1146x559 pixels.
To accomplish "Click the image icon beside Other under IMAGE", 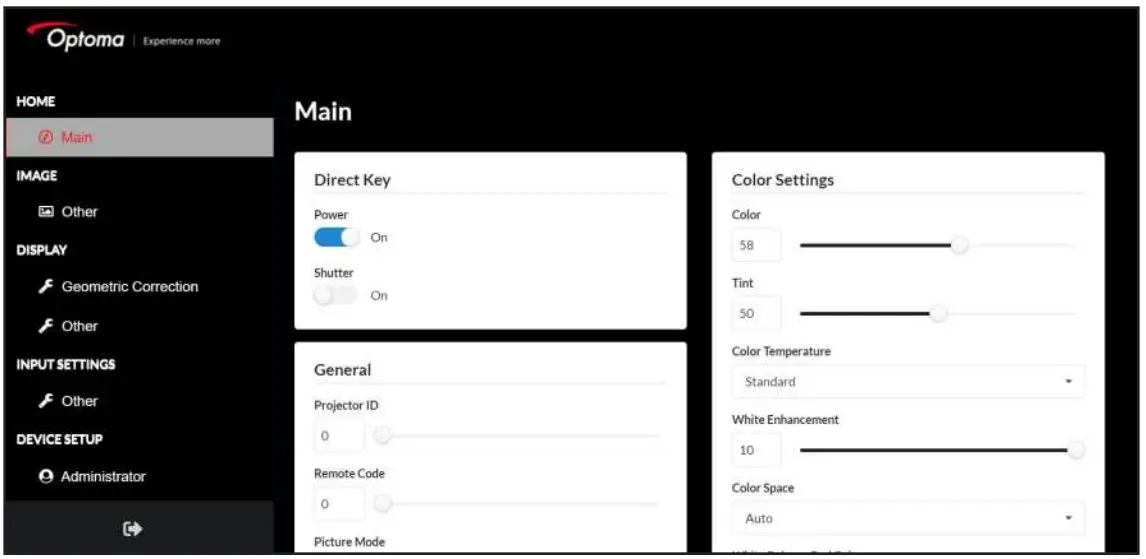I will point(46,212).
